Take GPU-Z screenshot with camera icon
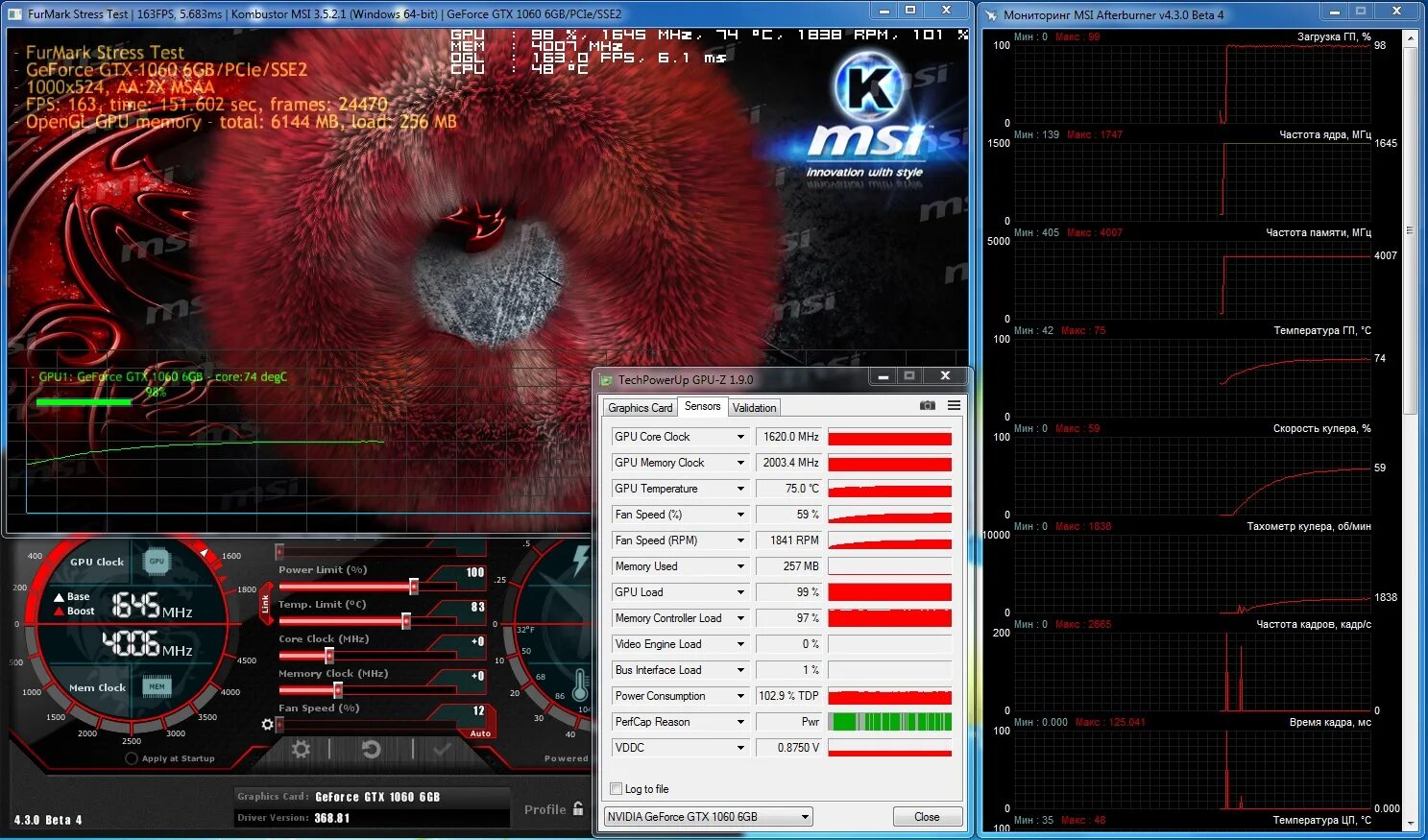Viewport: 1428px width, 840px height. pyautogui.click(x=927, y=406)
